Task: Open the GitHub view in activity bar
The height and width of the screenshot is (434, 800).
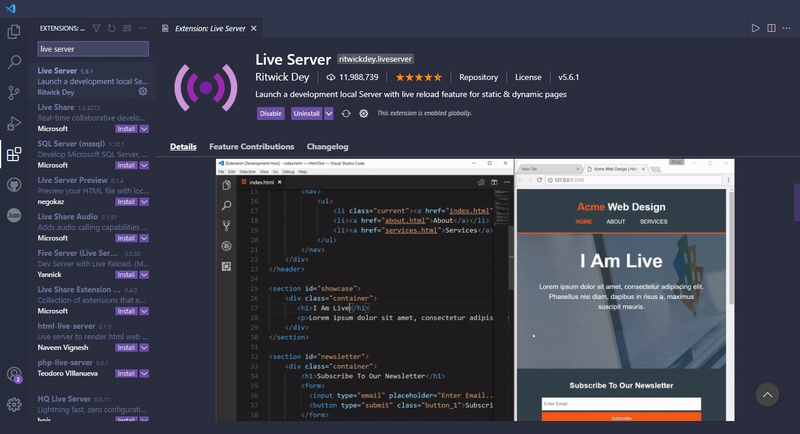Action: click(x=14, y=185)
